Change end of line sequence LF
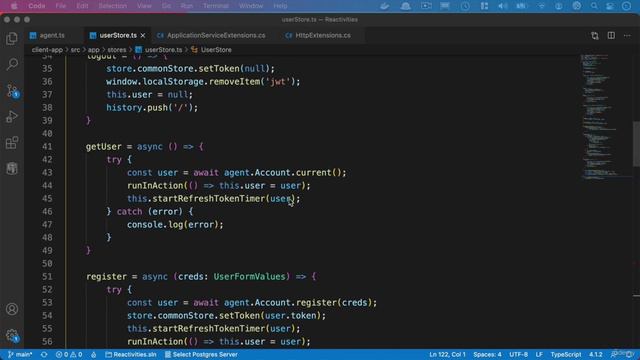Image resolution: width=640 pixels, height=360 pixels. 539,354
